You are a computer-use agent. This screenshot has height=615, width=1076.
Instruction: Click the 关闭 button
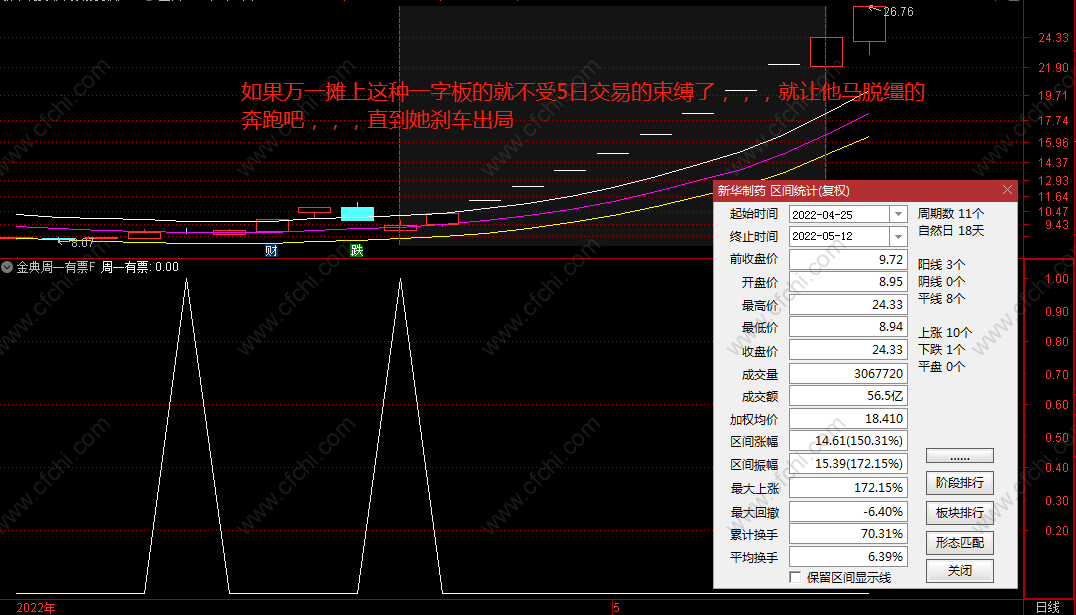point(959,570)
